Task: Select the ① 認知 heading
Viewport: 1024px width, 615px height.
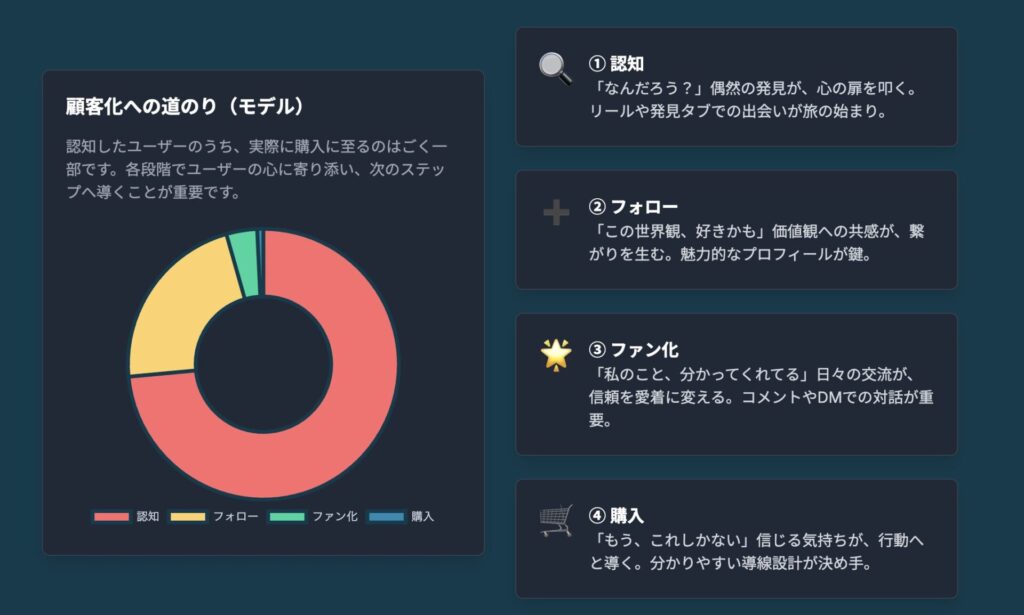Action: (x=616, y=64)
